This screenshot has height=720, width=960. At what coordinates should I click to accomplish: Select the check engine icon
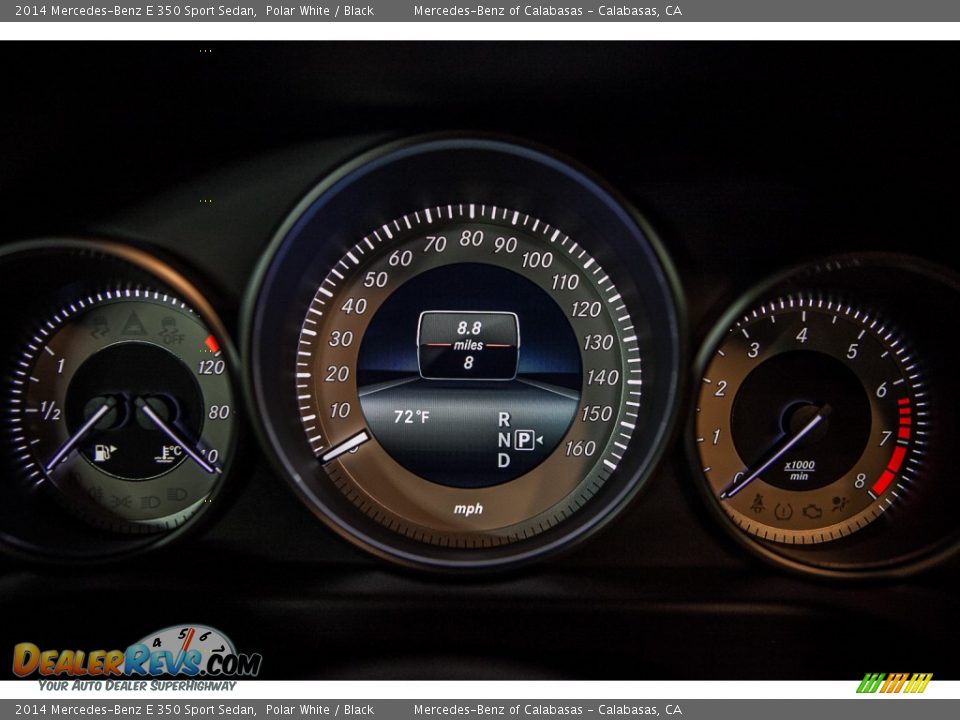point(812,512)
